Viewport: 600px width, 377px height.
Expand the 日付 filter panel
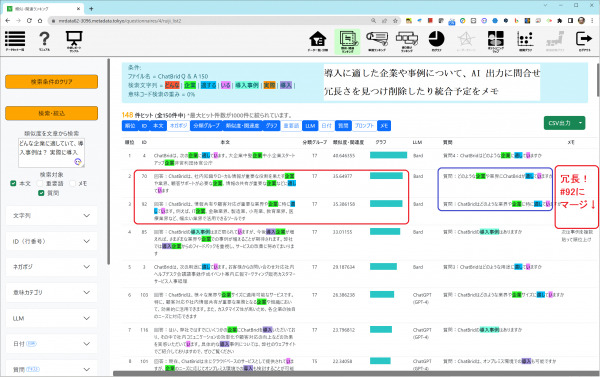coord(51,344)
